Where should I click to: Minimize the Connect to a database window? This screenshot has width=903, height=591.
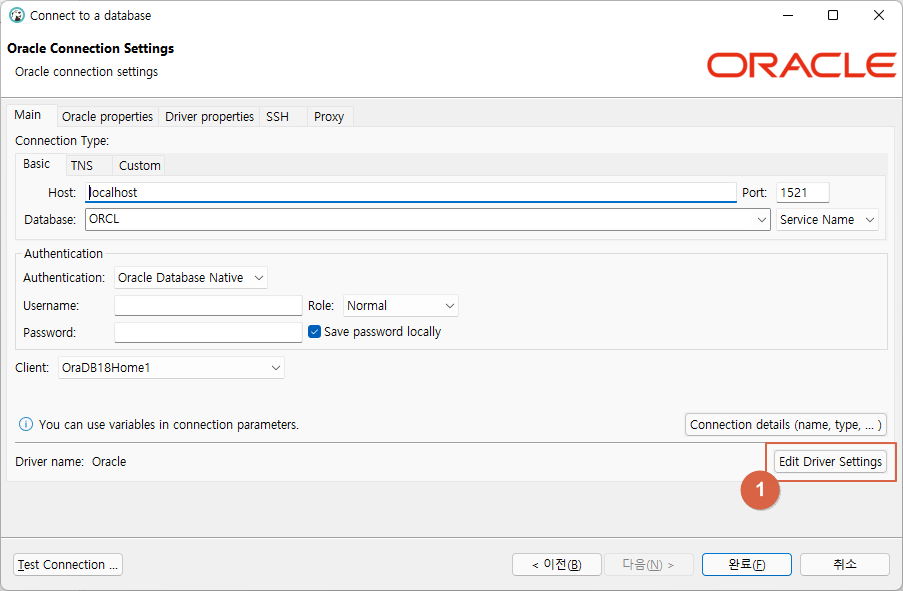point(788,16)
